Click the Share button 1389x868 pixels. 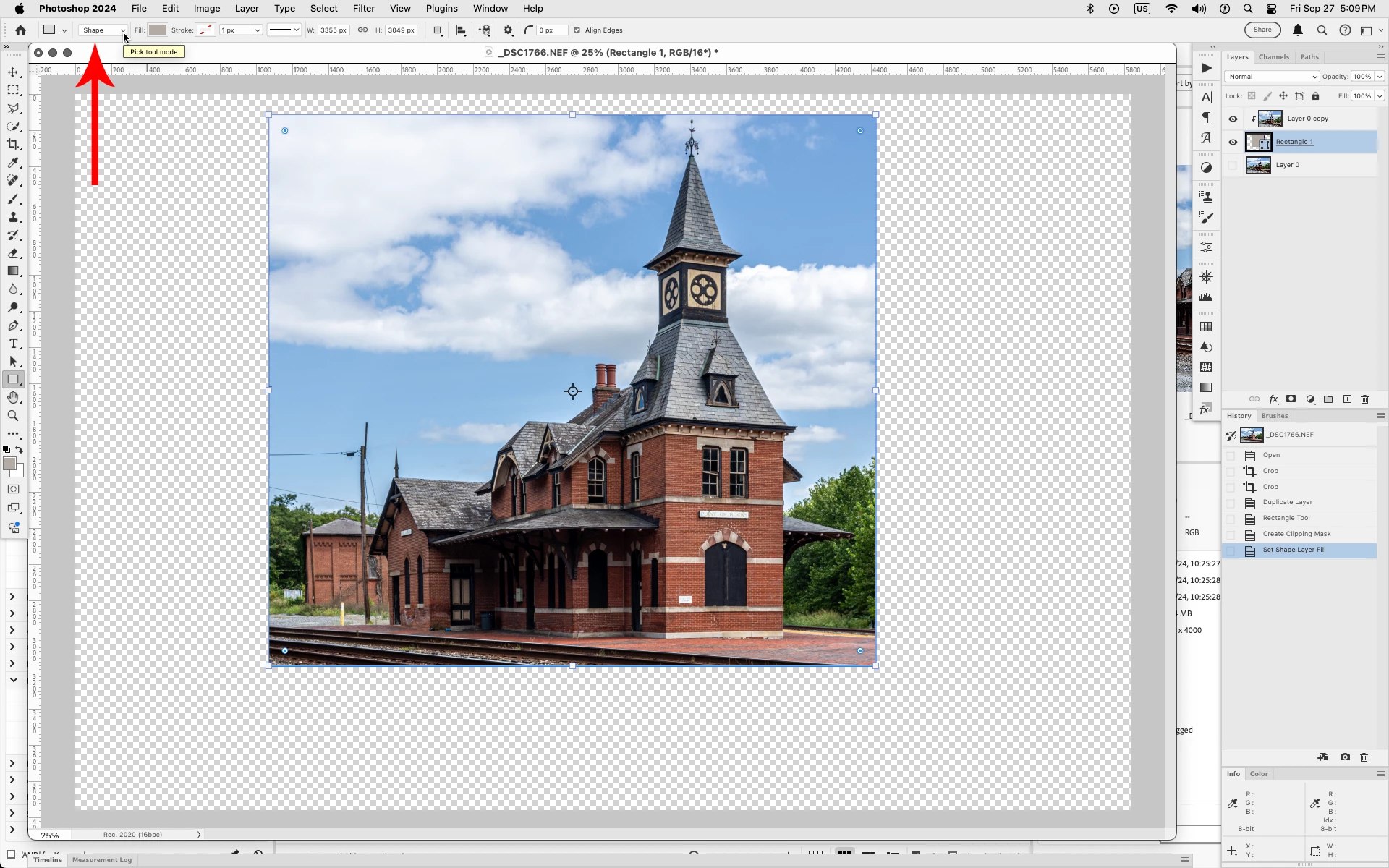[1262, 30]
